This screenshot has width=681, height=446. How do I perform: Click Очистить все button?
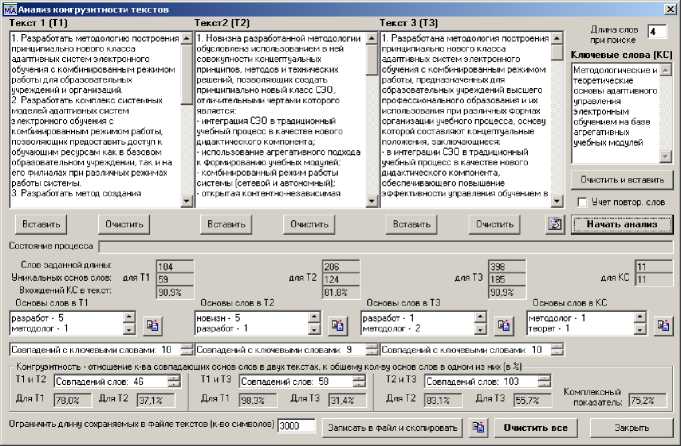click(536, 428)
